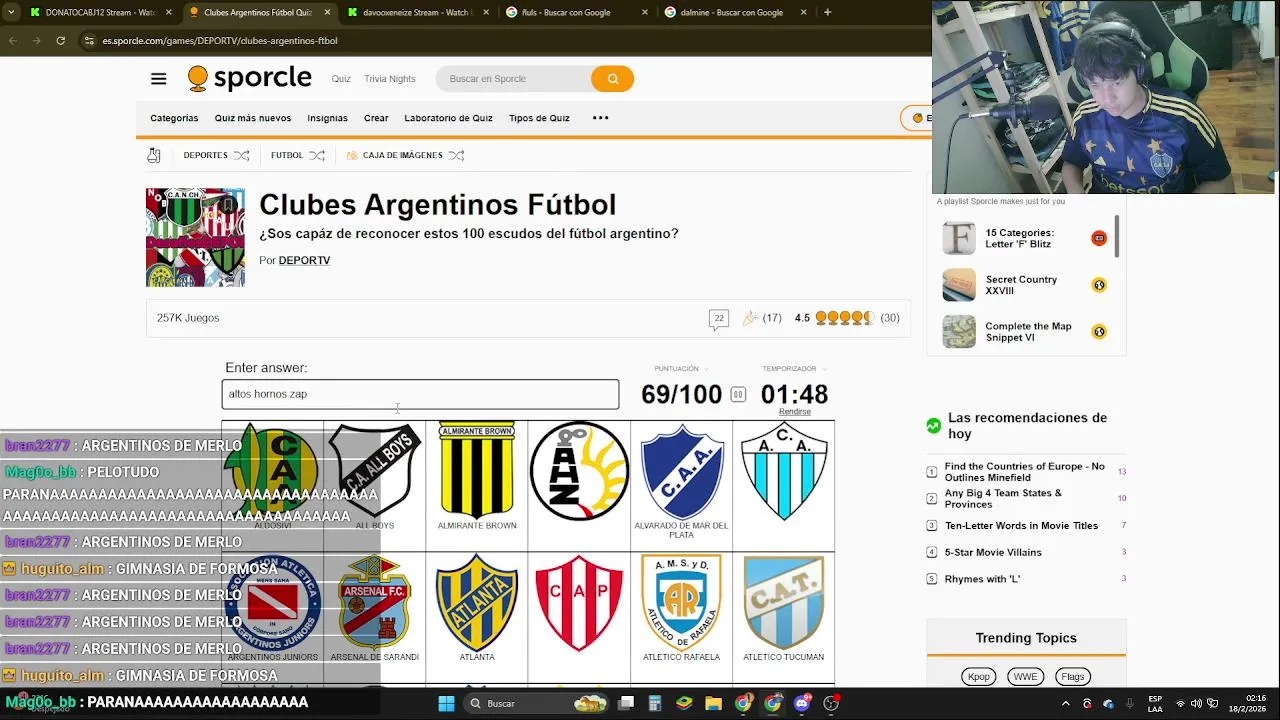Viewport: 1280px width, 720px height.
Task: Open File Explorer from the taskbar
Action: [713, 703]
